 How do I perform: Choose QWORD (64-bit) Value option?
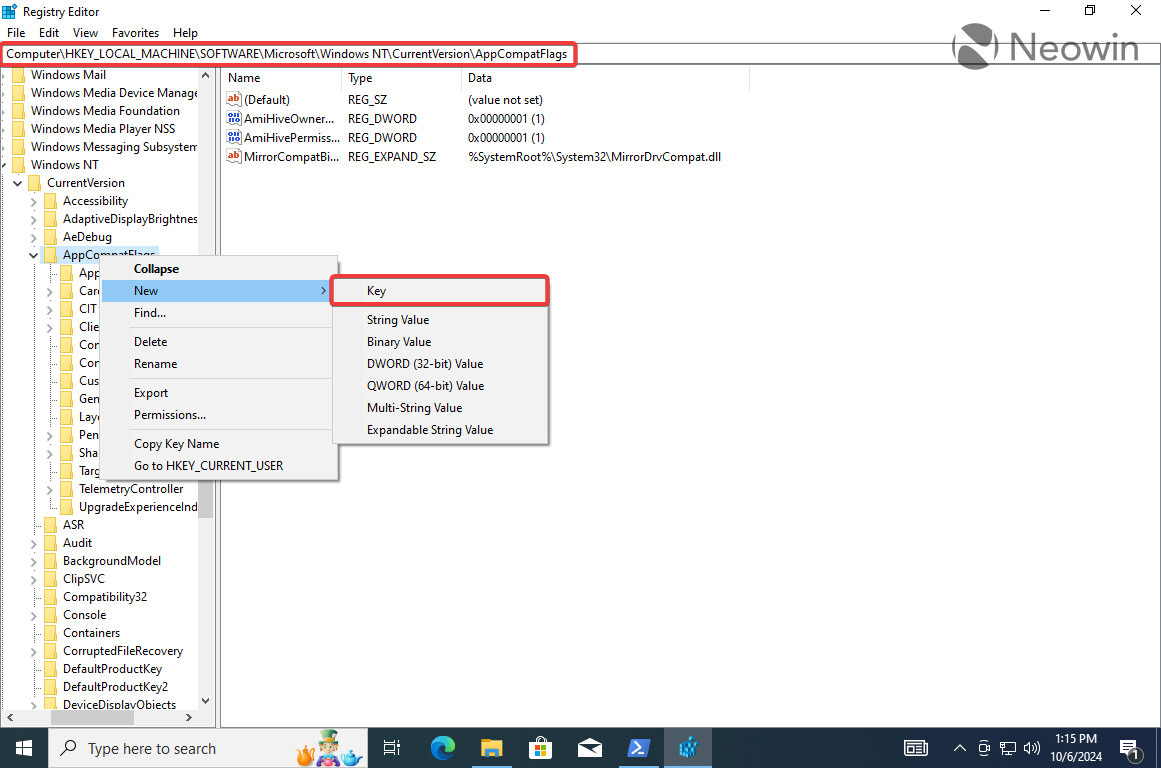point(440,386)
